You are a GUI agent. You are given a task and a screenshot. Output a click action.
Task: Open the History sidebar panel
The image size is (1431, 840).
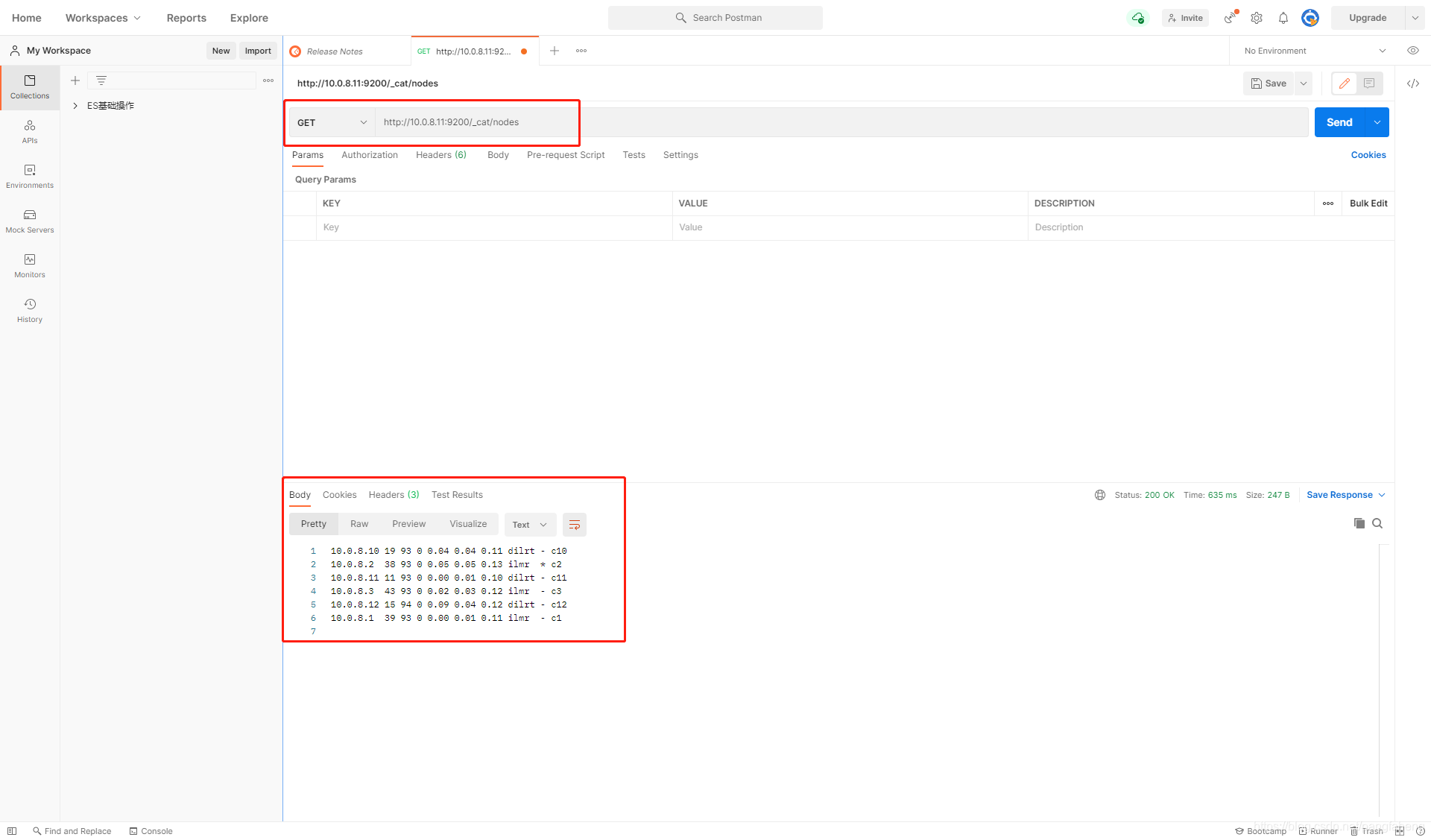pyautogui.click(x=30, y=311)
